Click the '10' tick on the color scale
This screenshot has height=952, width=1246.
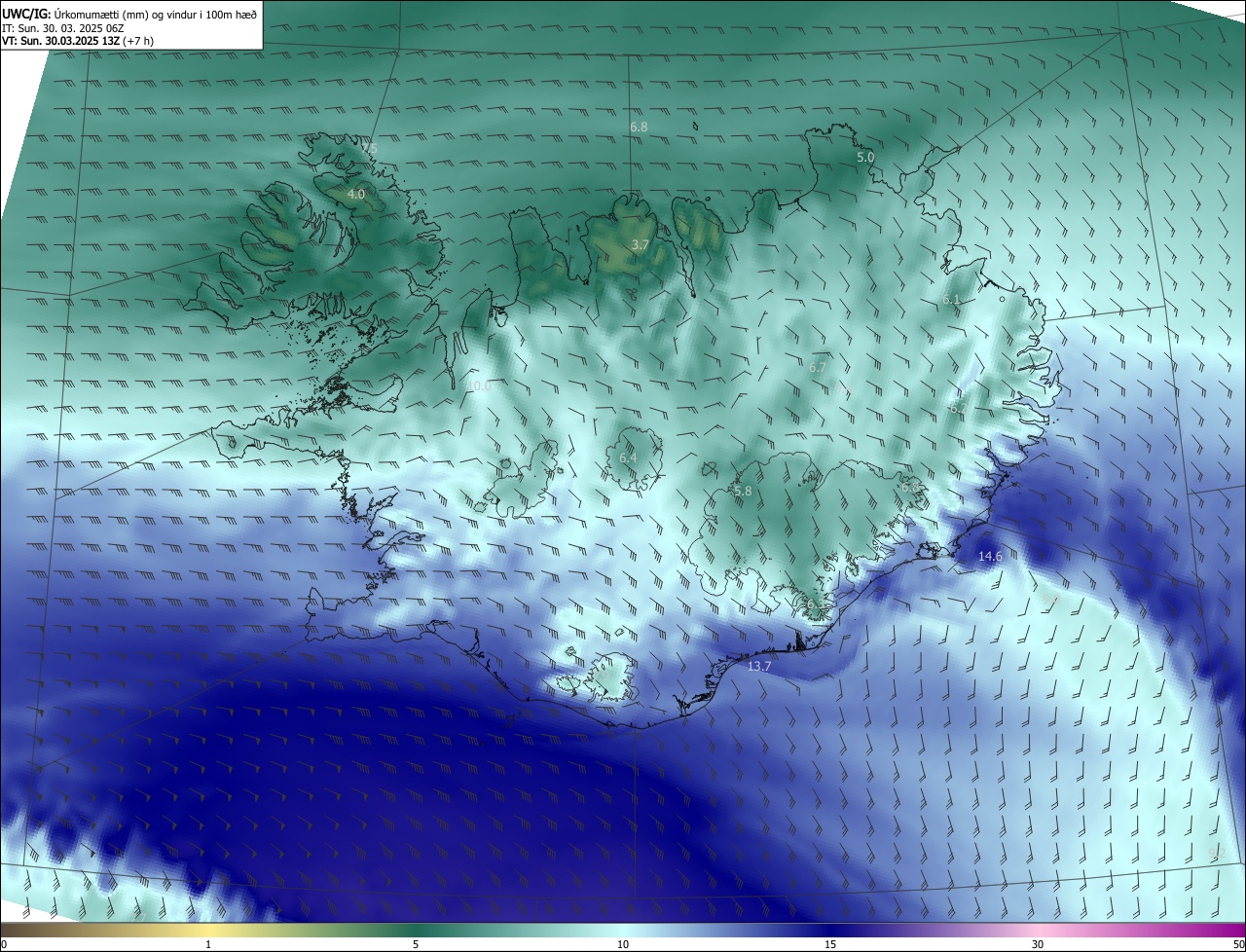[x=623, y=944]
